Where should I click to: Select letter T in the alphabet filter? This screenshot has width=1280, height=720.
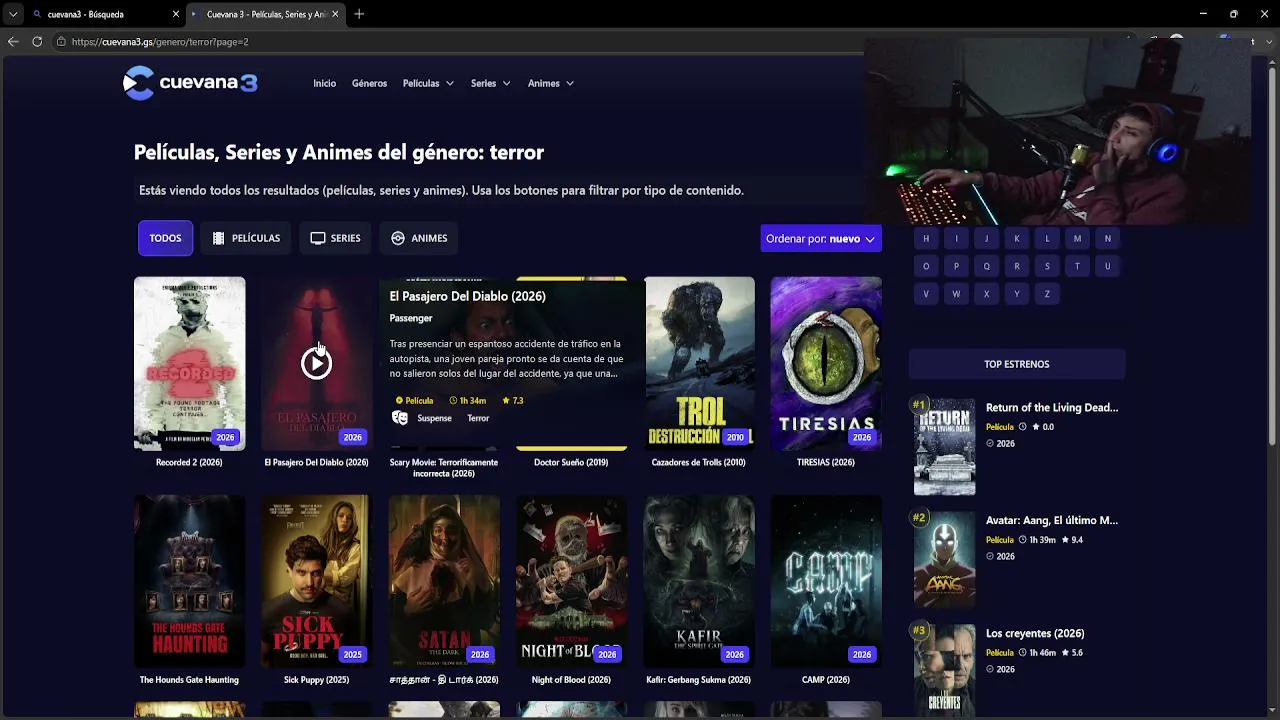1077,266
